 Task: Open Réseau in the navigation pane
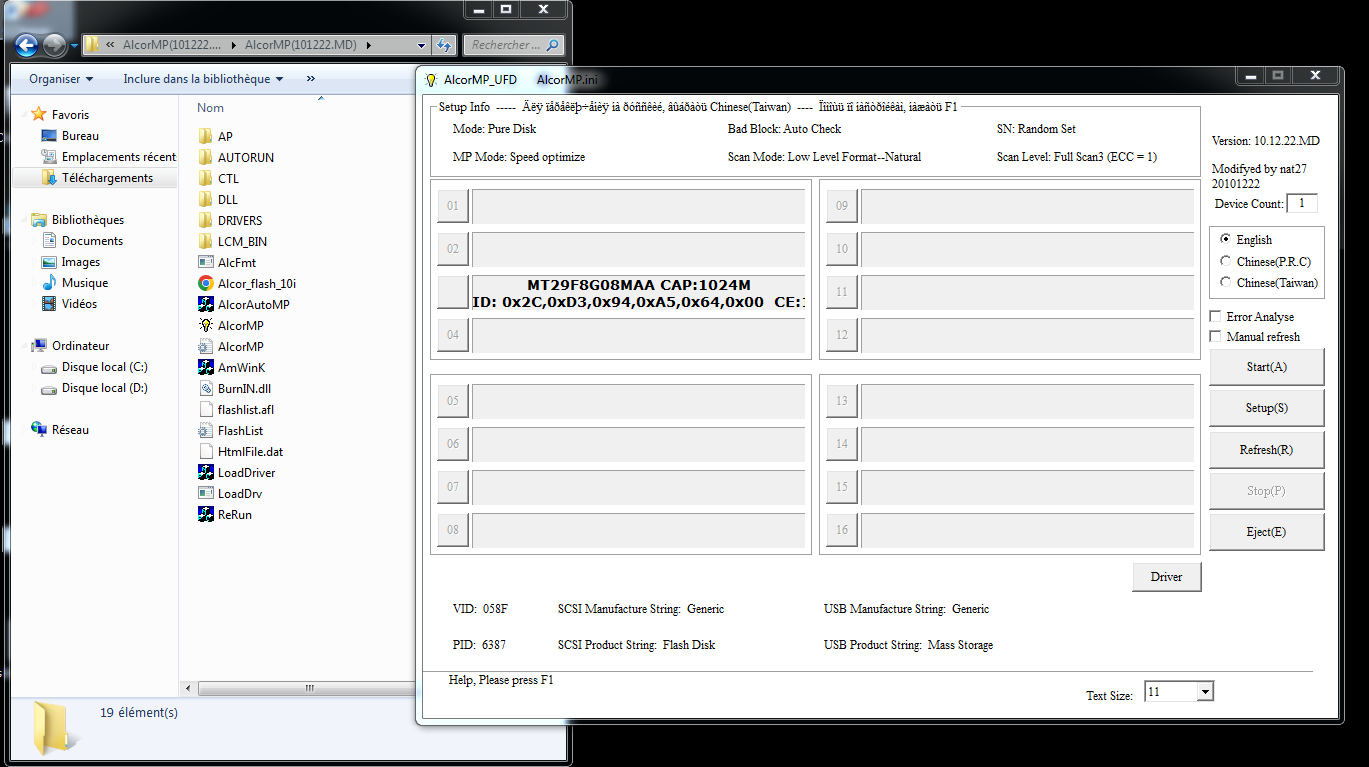[x=70, y=430]
